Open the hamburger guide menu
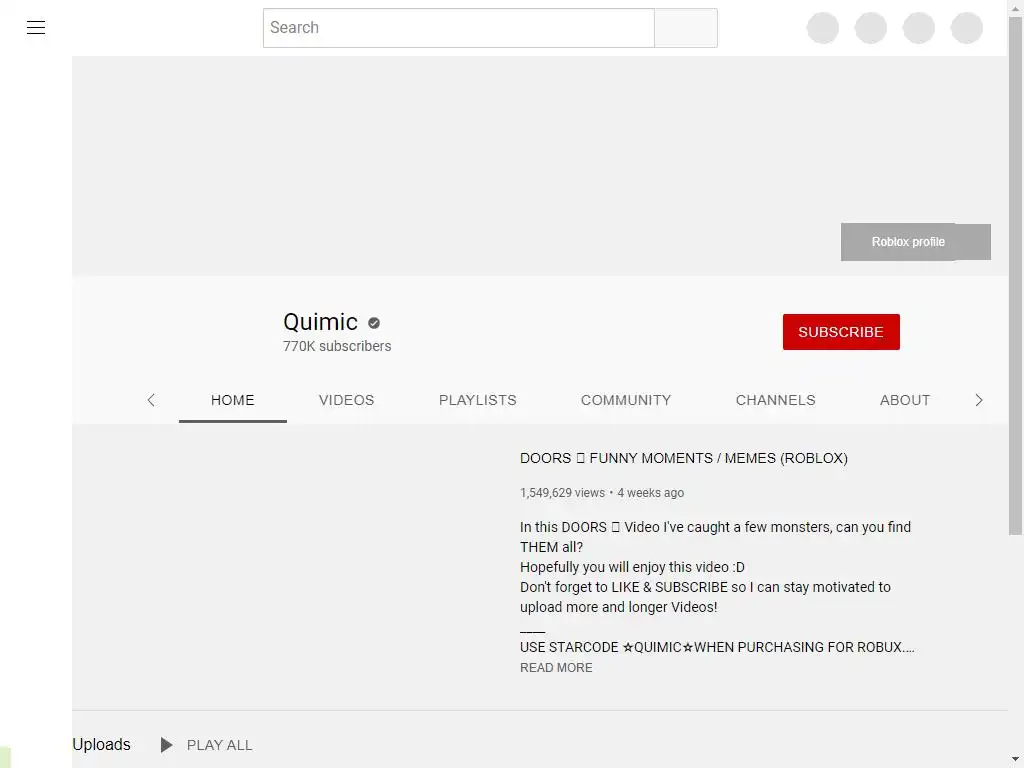 (36, 27)
